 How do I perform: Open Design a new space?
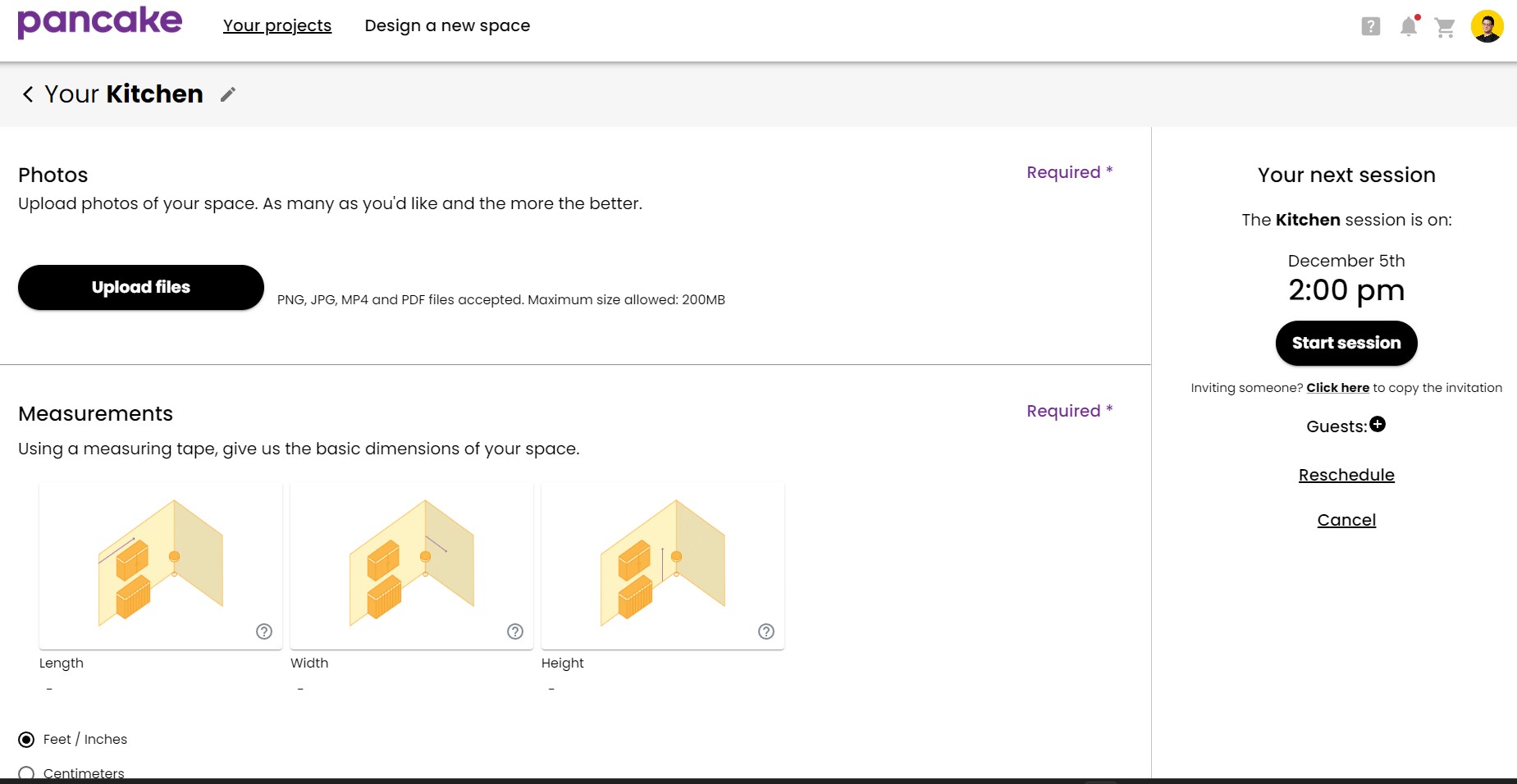tap(447, 25)
